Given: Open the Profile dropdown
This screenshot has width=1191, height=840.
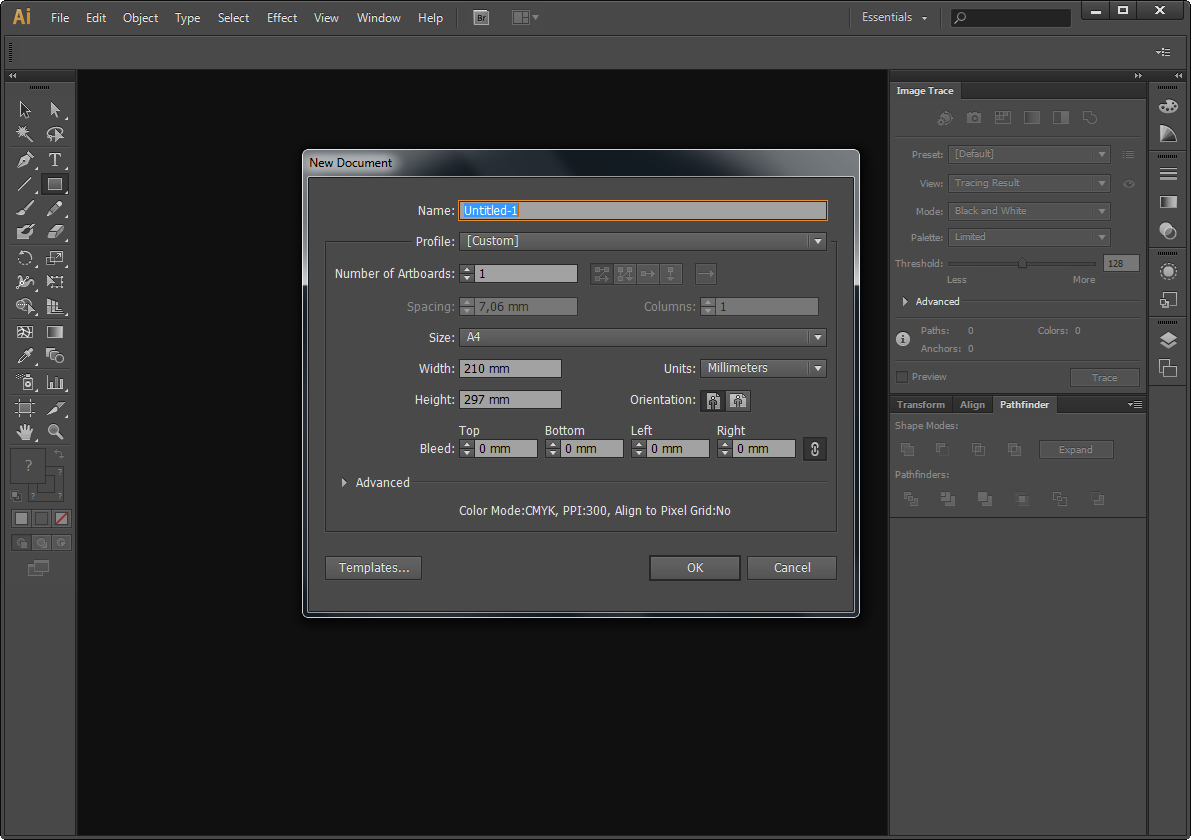Looking at the screenshot, I should [643, 241].
